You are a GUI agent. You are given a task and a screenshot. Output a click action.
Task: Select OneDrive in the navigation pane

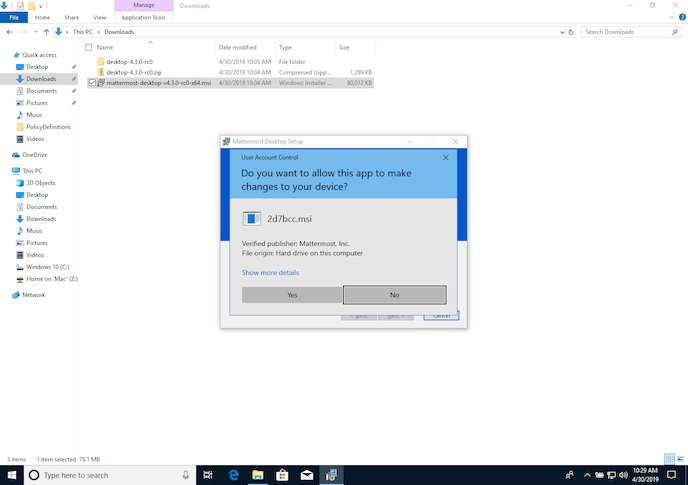[34, 155]
